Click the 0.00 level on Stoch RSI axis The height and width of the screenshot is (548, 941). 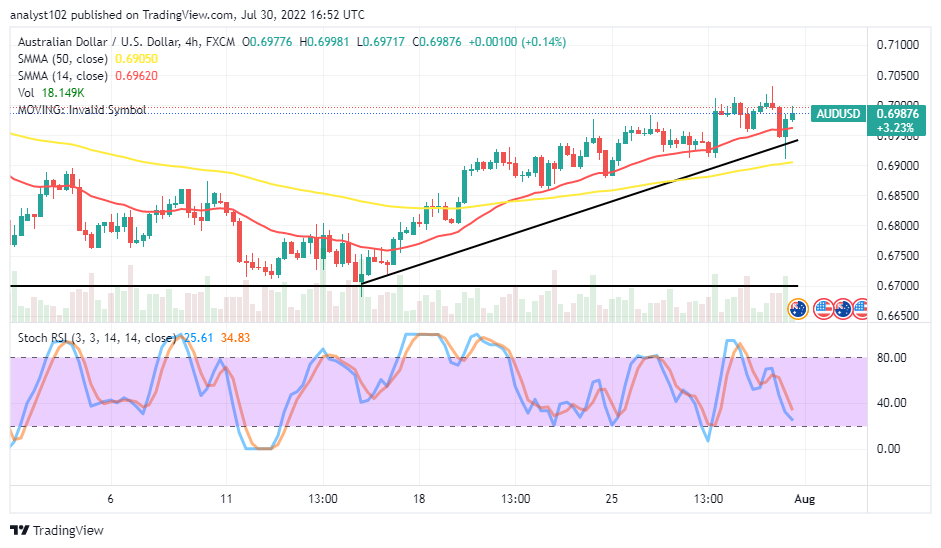click(x=888, y=449)
